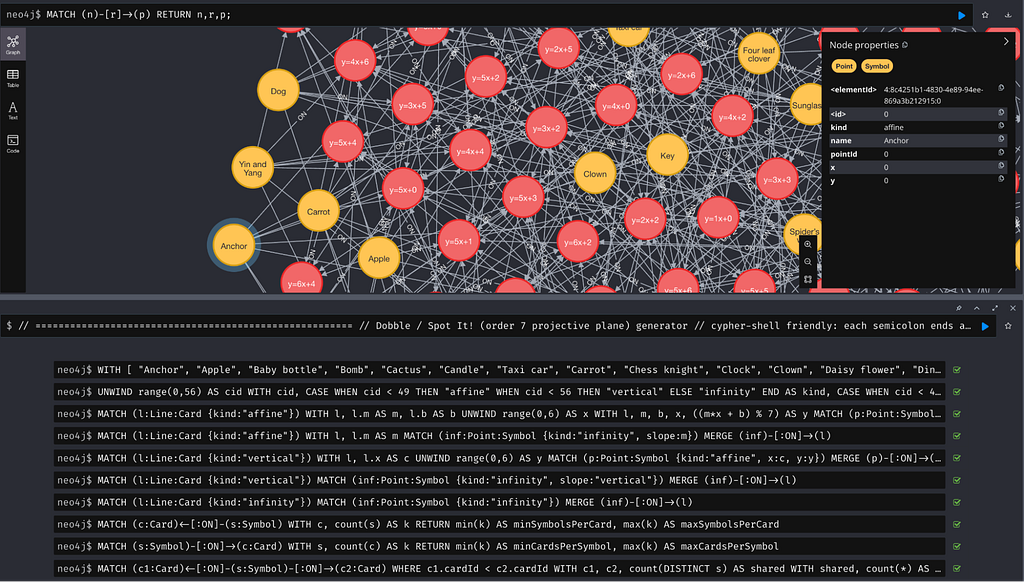The image size is (1024, 582).
Task: Open the Text view tab
Action: tap(13, 111)
